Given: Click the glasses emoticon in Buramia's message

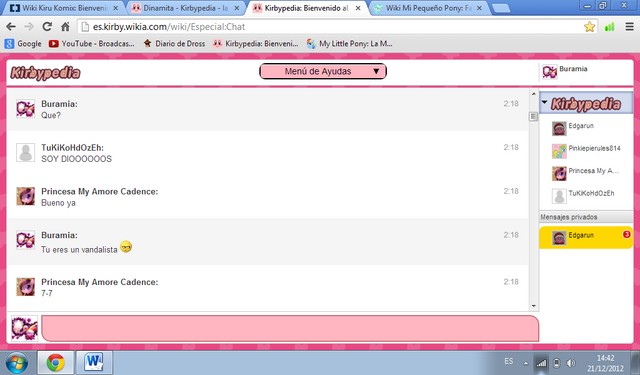Looking at the screenshot, I should tap(126, 247).
